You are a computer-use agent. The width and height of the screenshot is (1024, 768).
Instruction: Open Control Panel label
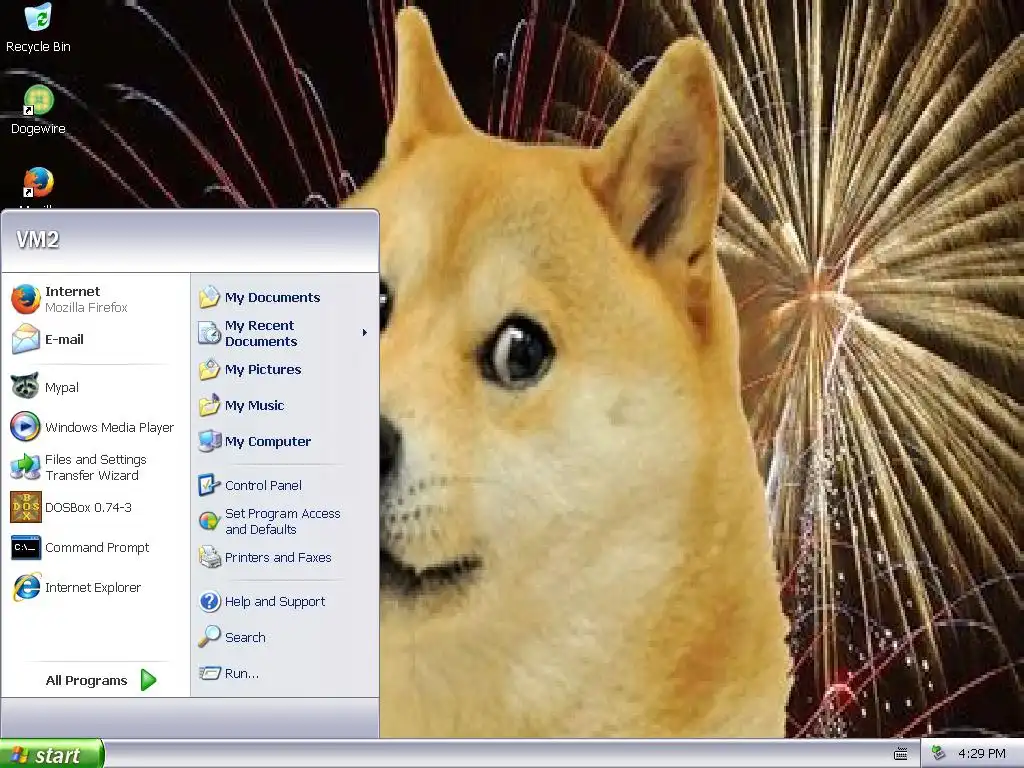tap(263, 485)
